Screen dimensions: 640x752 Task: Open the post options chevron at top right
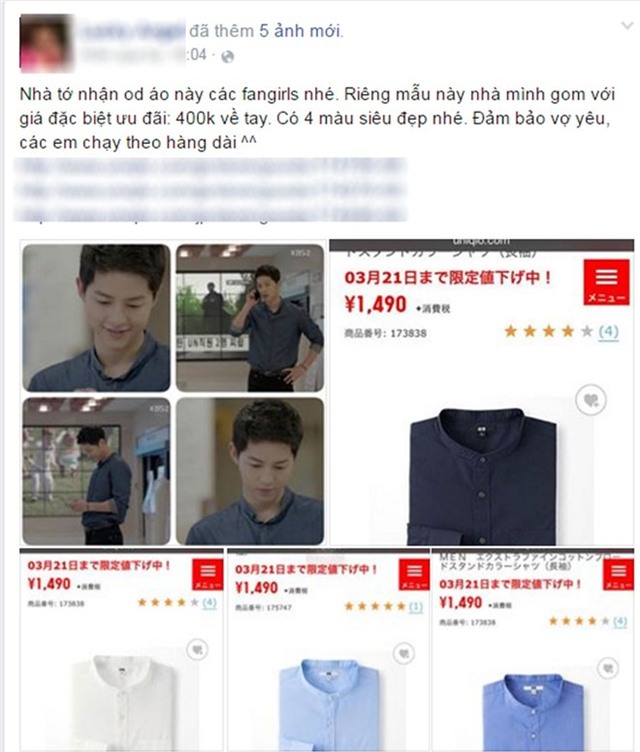click(627, 25)
